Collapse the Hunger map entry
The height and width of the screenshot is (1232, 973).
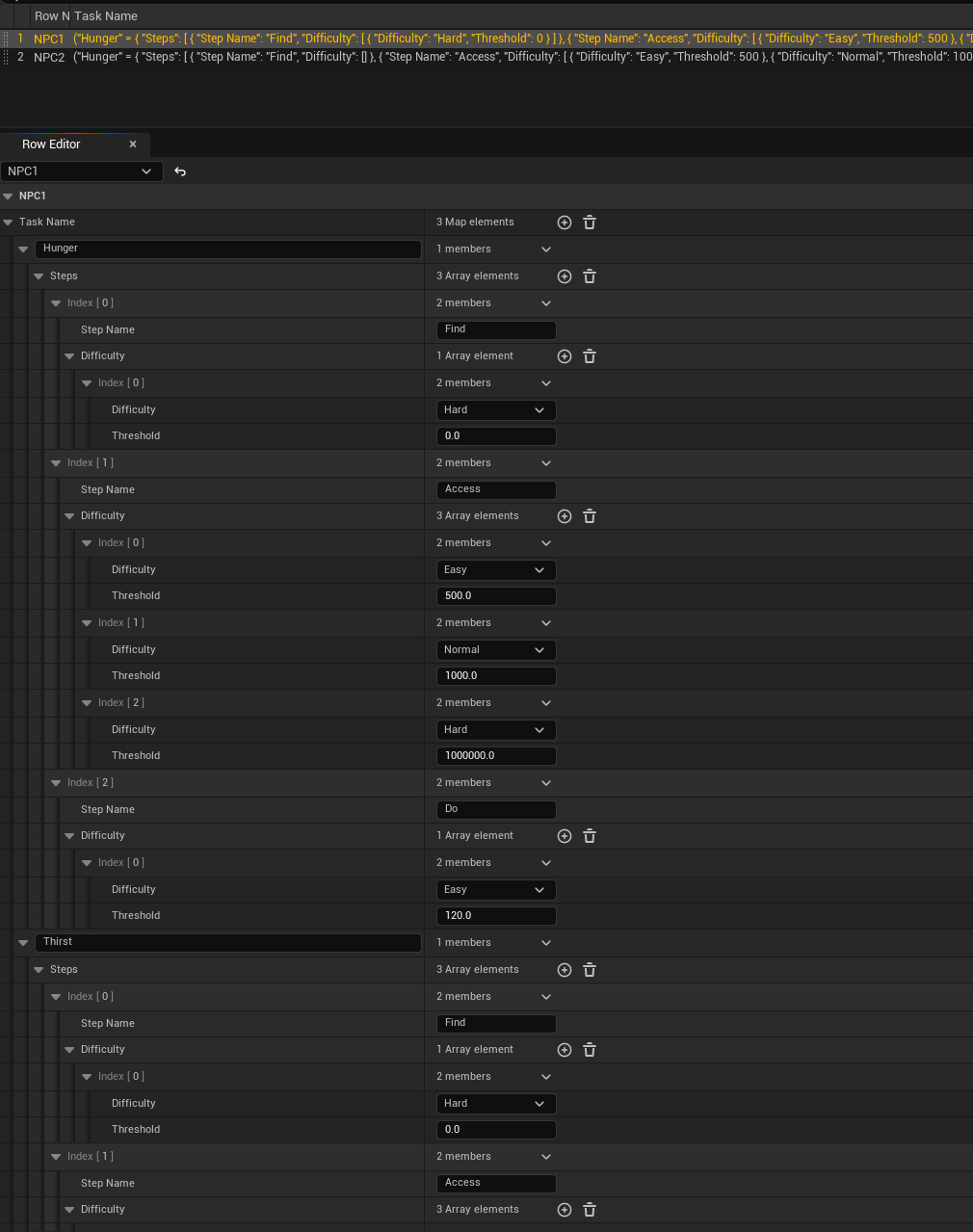[23, 249]
